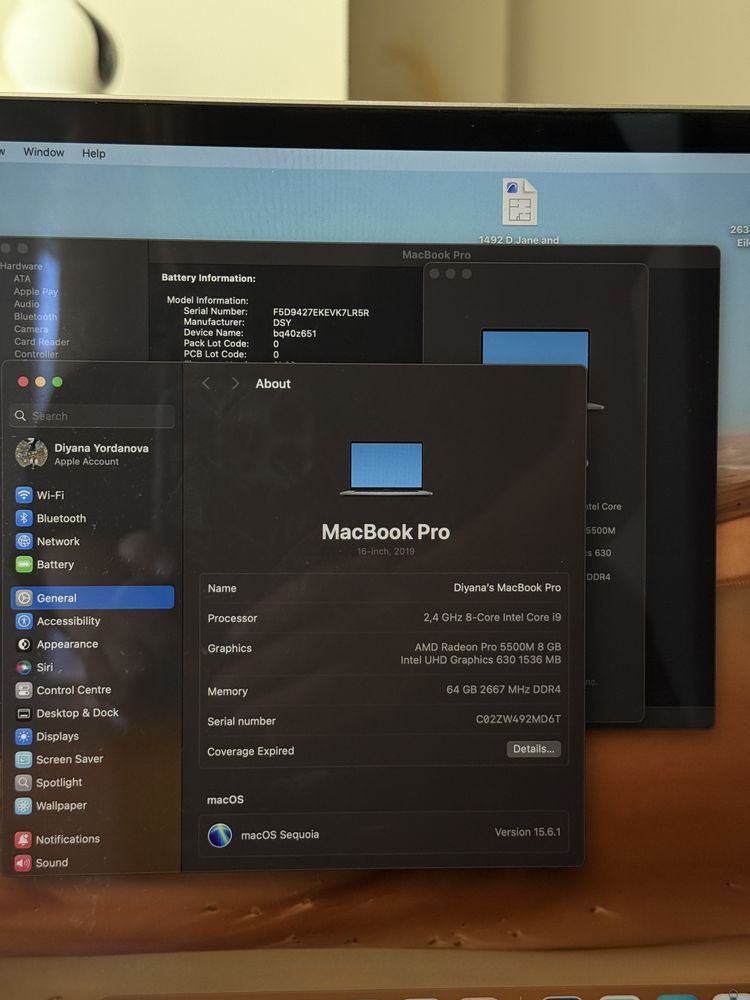Go back with the left chevron

coord(206,383)
